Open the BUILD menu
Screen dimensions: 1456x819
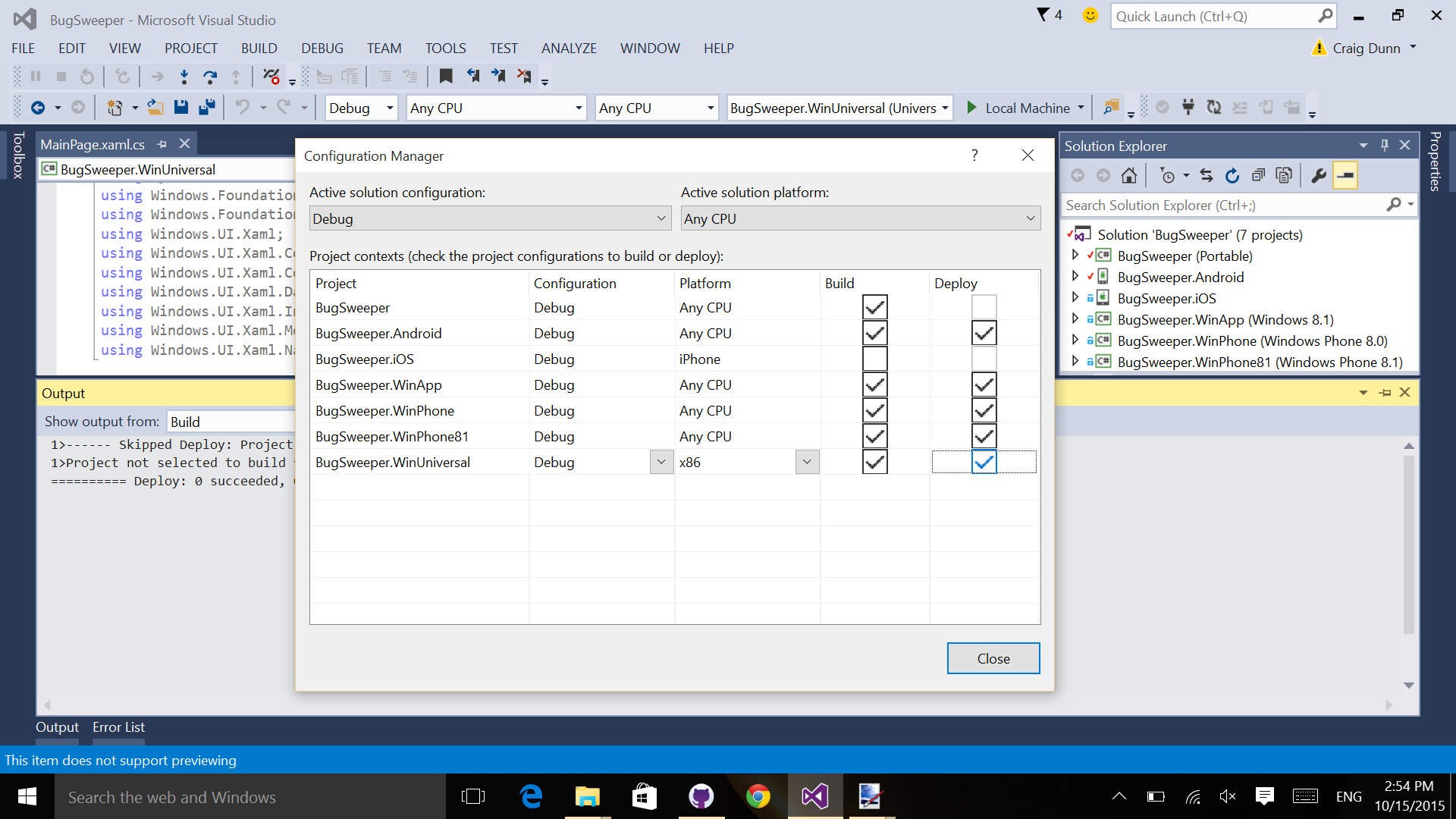[259, 49]
